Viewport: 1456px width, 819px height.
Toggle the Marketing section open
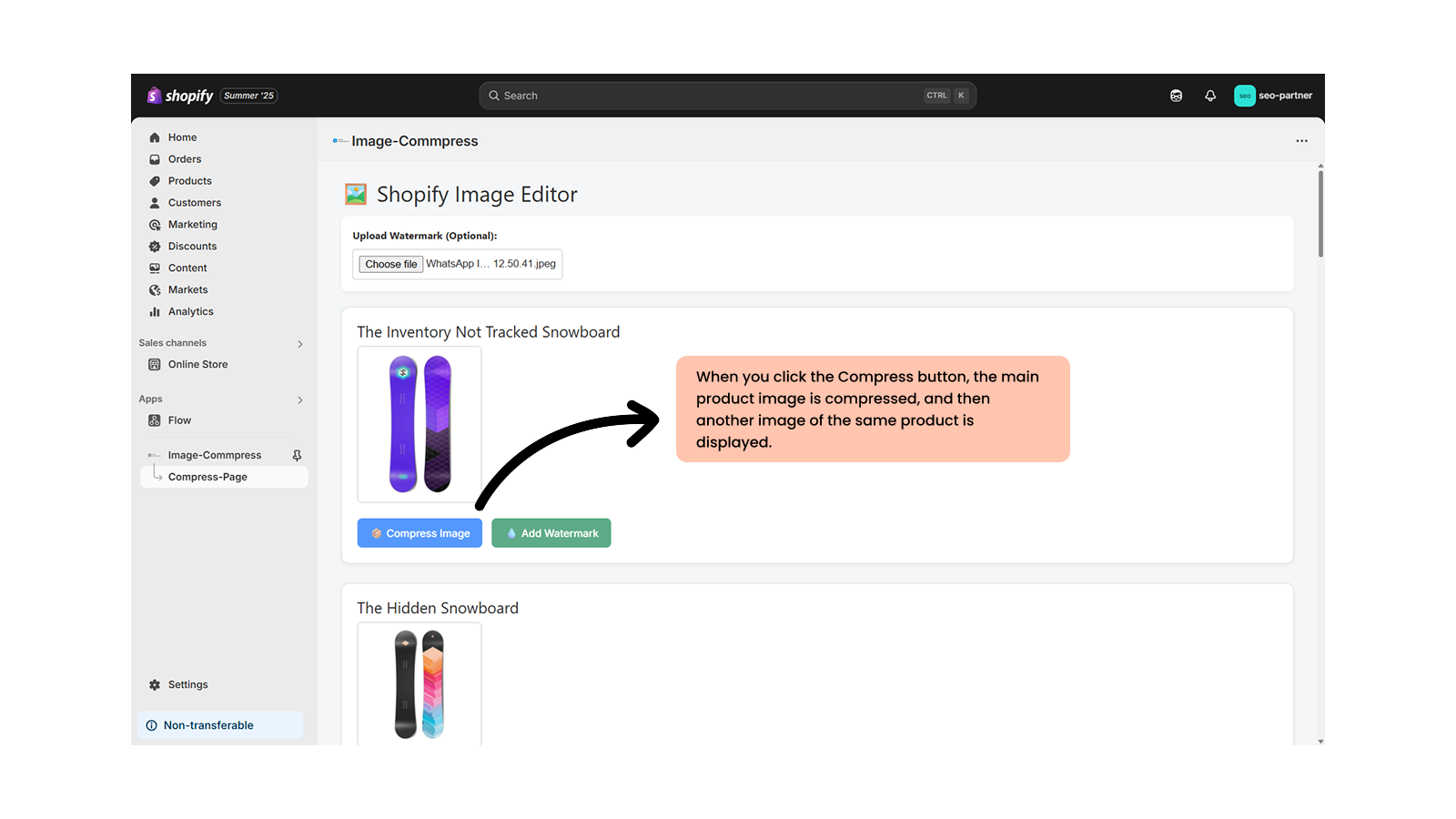(x=192, y=224)
